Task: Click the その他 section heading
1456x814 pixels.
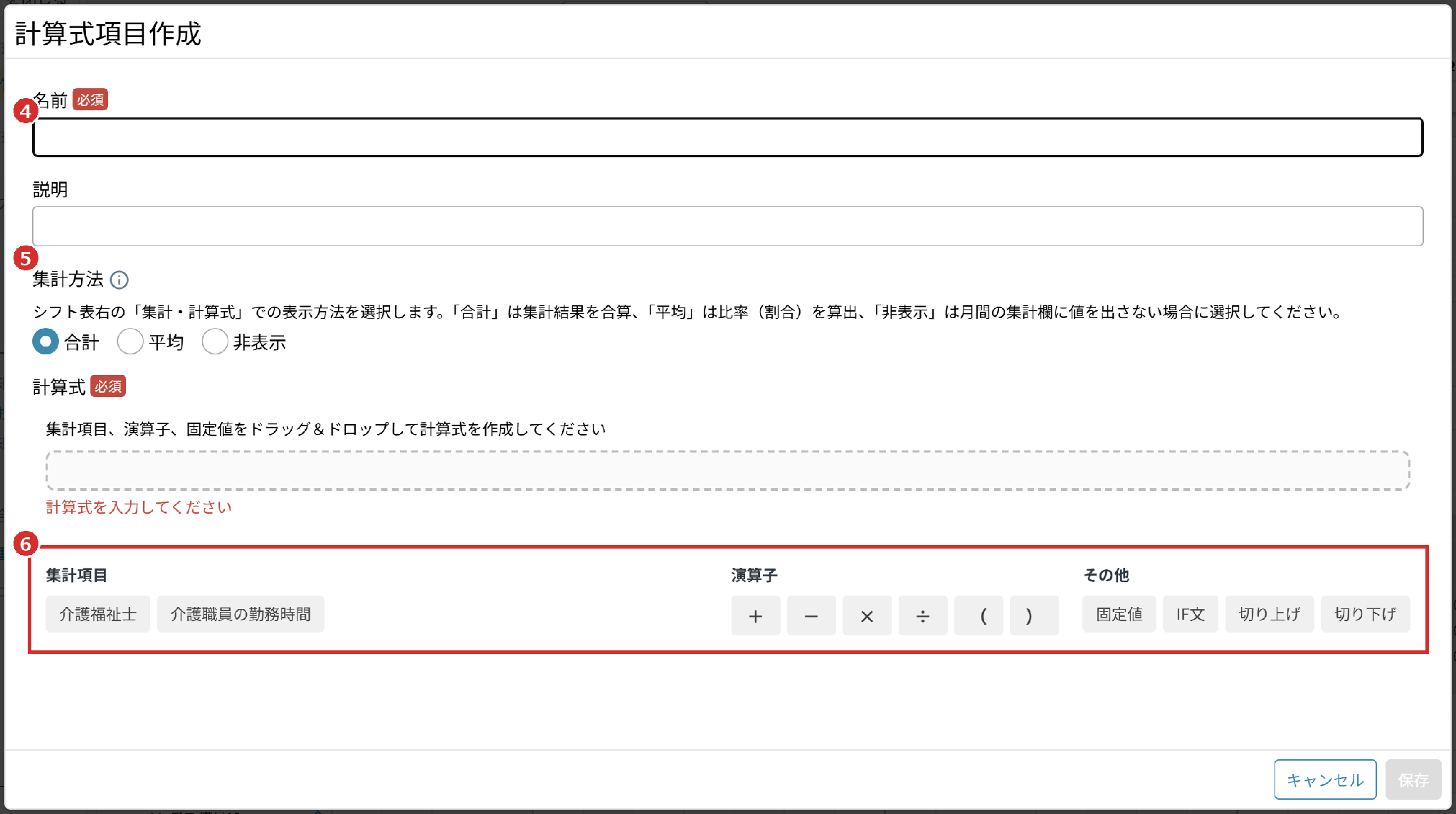Action: tap(1106, 575)
